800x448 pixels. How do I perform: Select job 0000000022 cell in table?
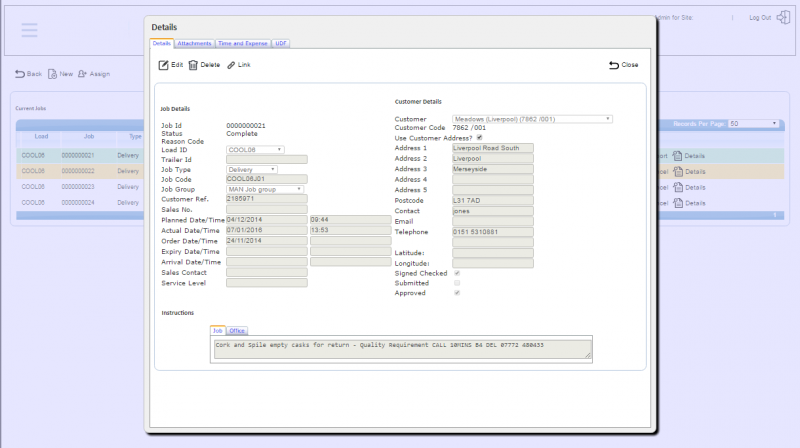[x=78, y=171]
